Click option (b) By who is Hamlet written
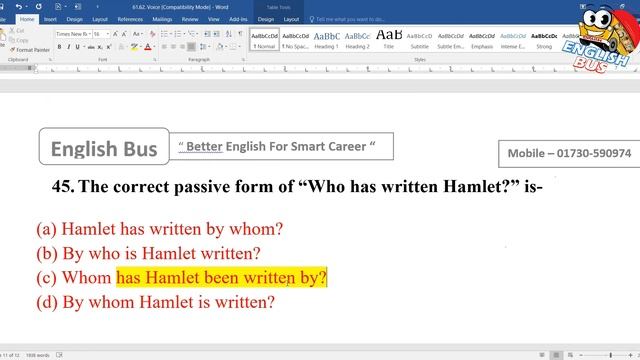The image size is (640, 360). [148, 253]
